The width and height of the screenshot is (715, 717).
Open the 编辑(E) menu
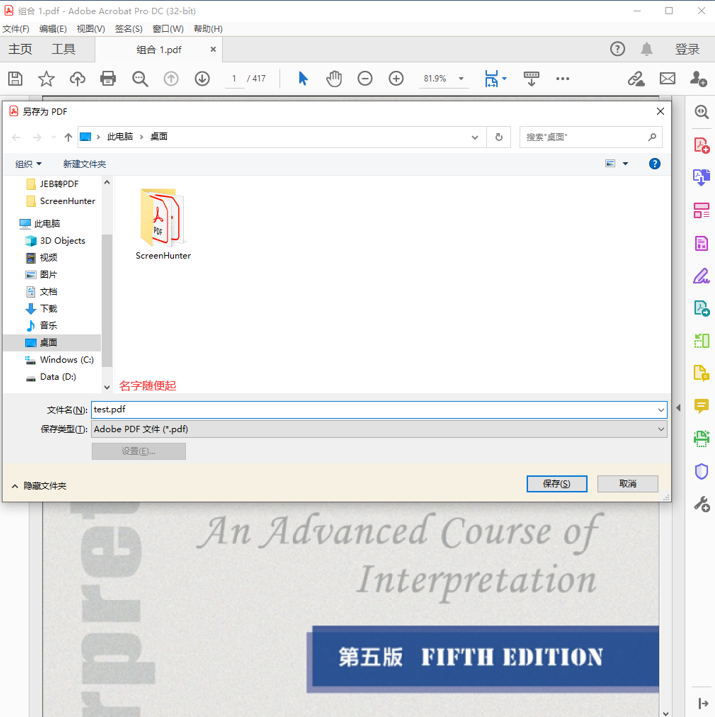pyautogui.click(x=53, y=29)
